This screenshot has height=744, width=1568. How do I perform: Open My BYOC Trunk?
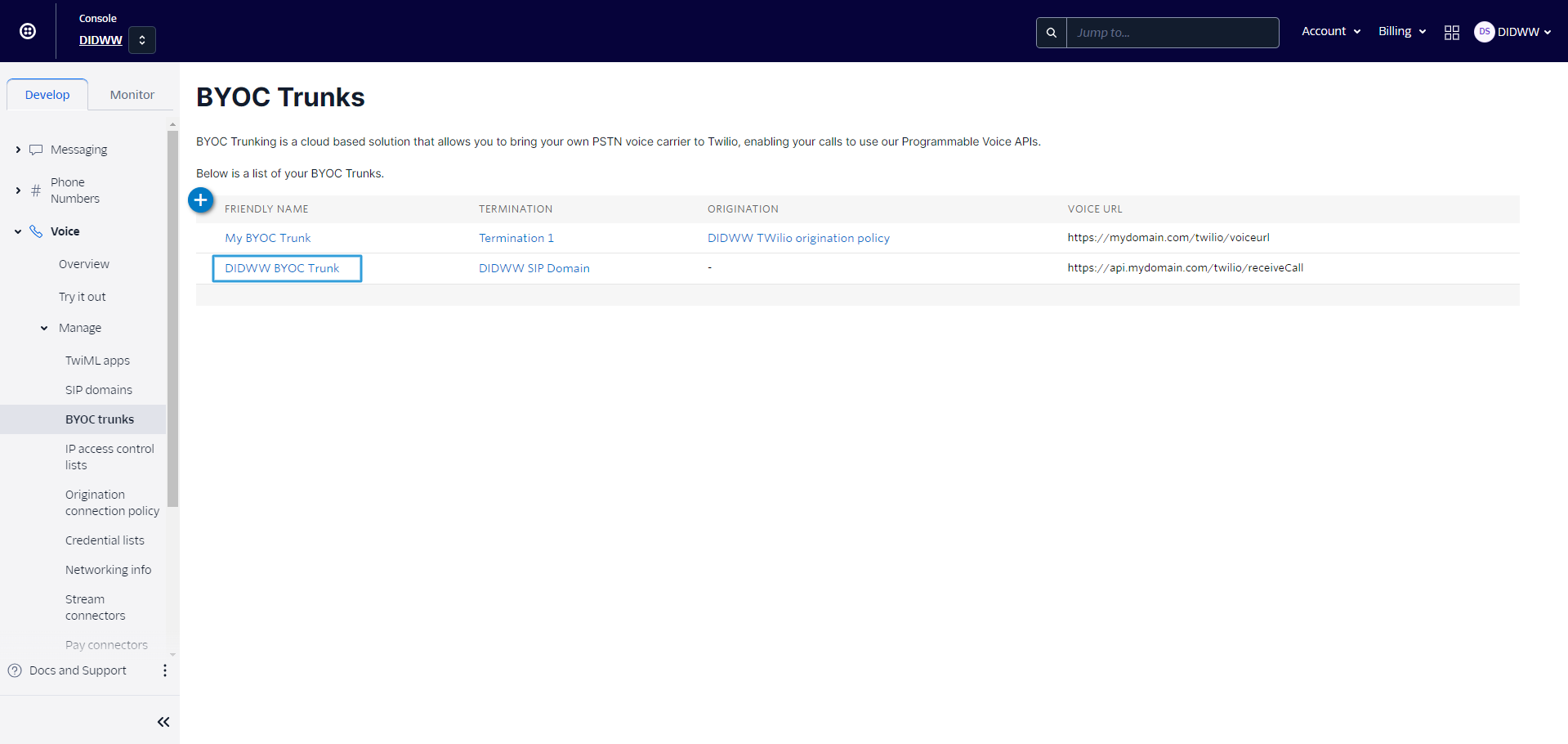268,238
